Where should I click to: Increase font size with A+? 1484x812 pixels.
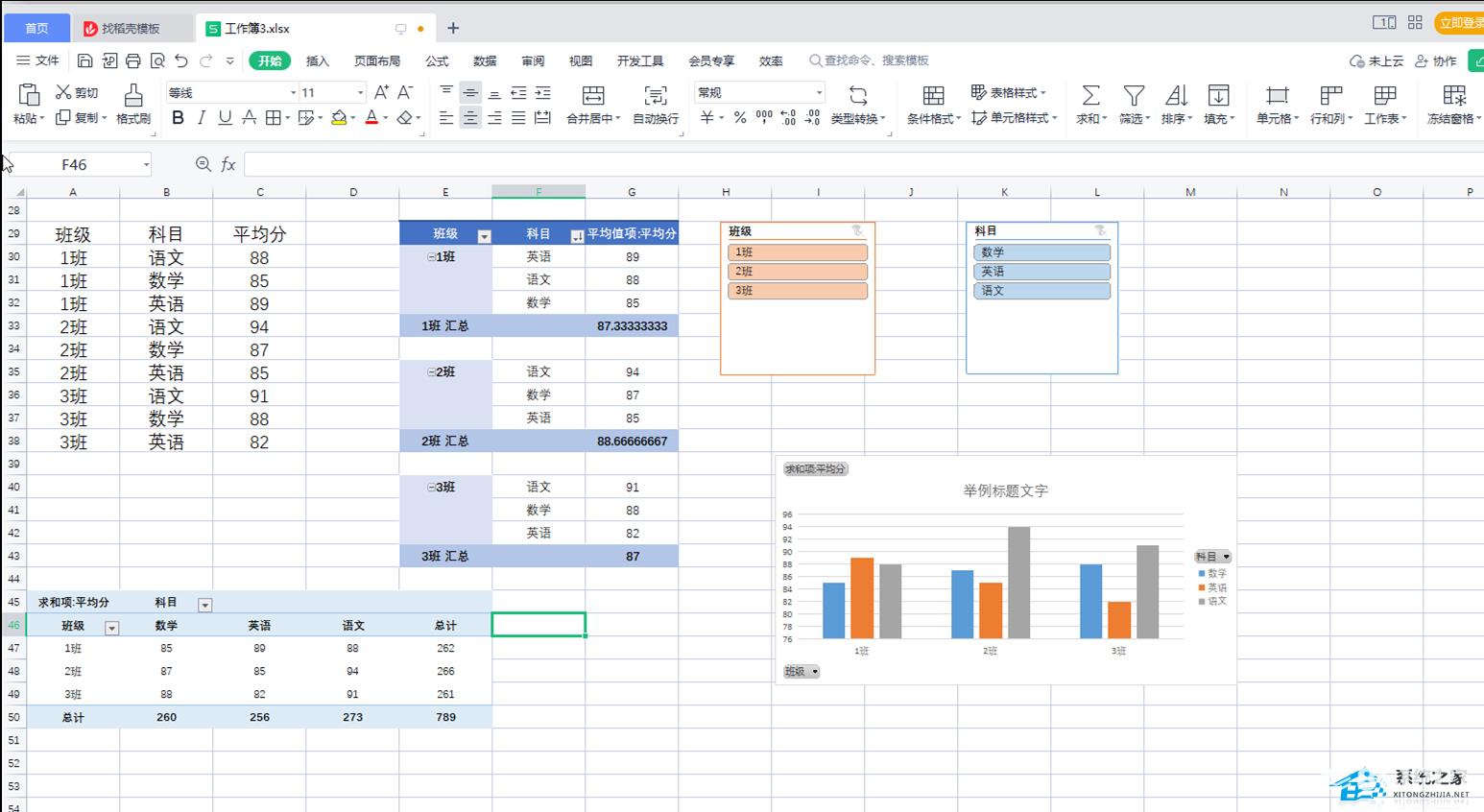(x=381, y=92)
